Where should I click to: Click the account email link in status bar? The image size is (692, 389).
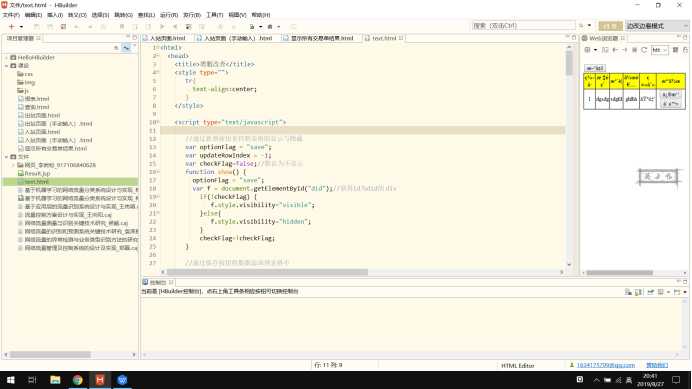click(606, 366)
